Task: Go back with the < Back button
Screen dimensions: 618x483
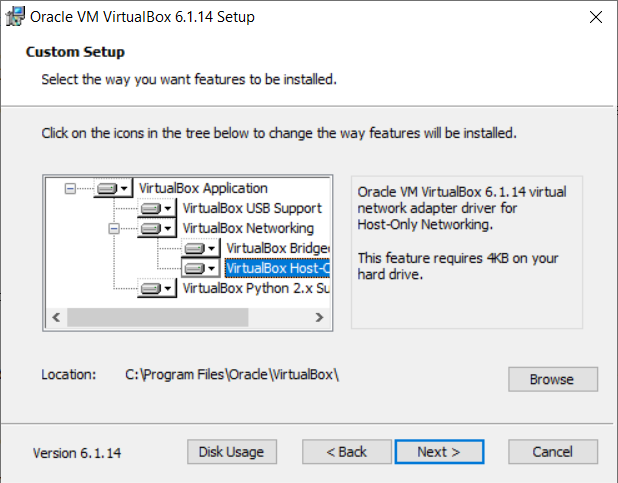Action: pyautogui.click(x=347, y=452)
